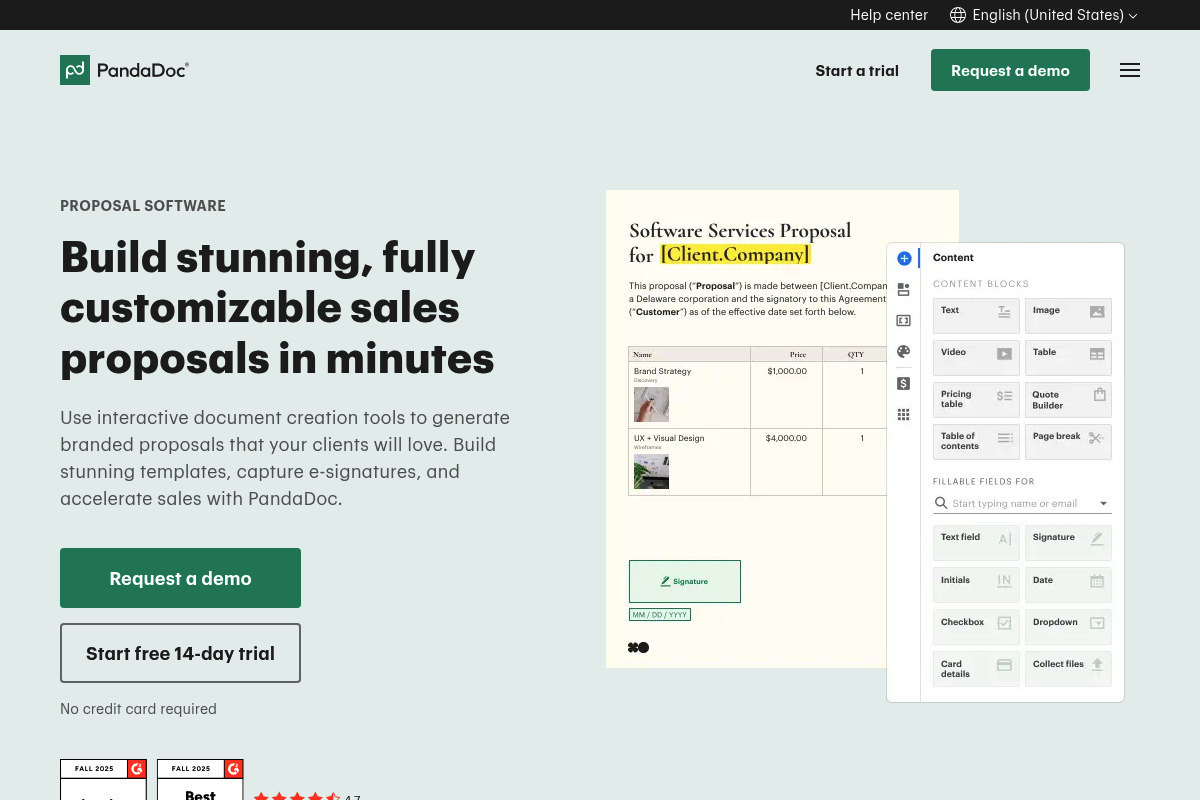Select the Signature fillable field
1200x800 pixels.
click(x=1068, y=542)
